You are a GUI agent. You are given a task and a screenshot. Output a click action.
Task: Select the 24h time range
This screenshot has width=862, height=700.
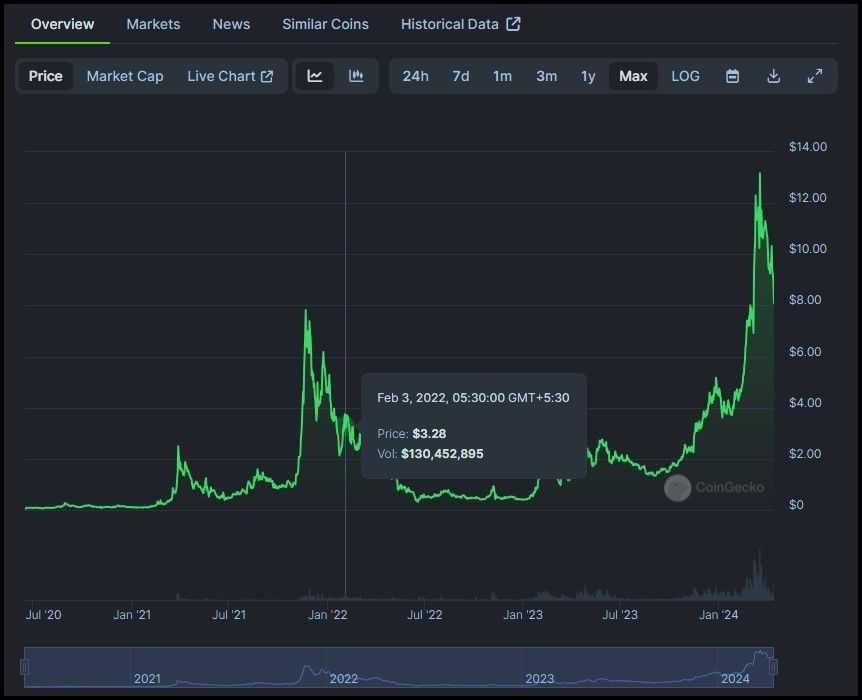coord(416,75)
